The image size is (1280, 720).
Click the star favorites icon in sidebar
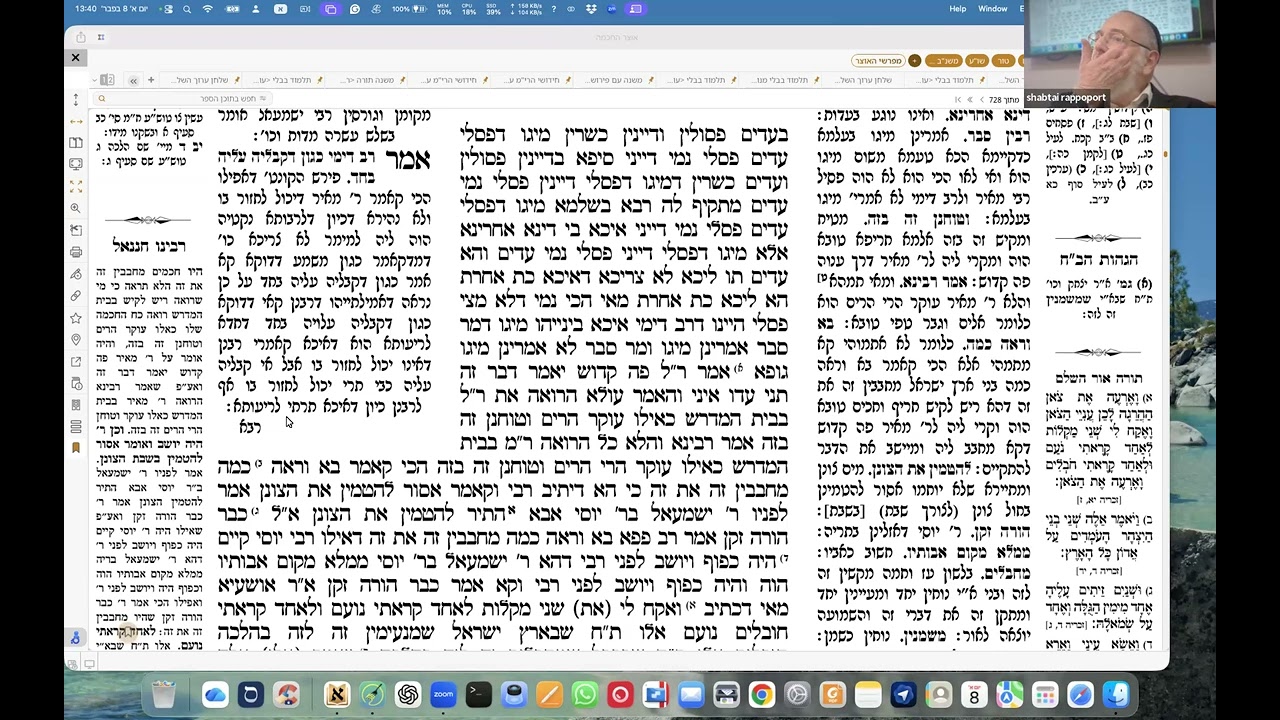(x=75, y=318)
